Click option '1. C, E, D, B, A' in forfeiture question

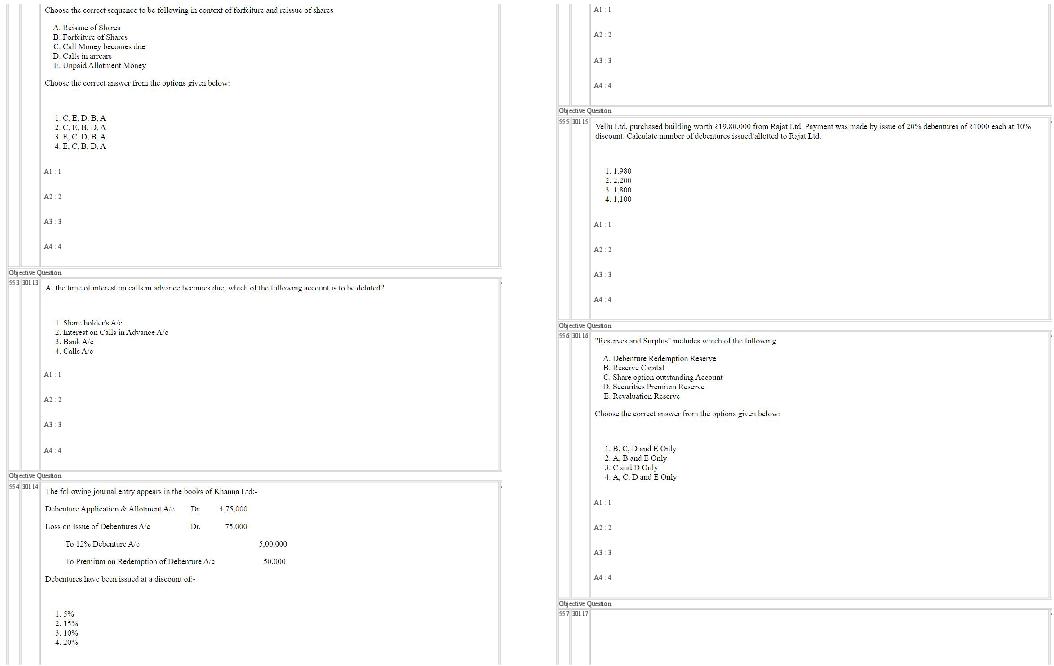[81, 118]
